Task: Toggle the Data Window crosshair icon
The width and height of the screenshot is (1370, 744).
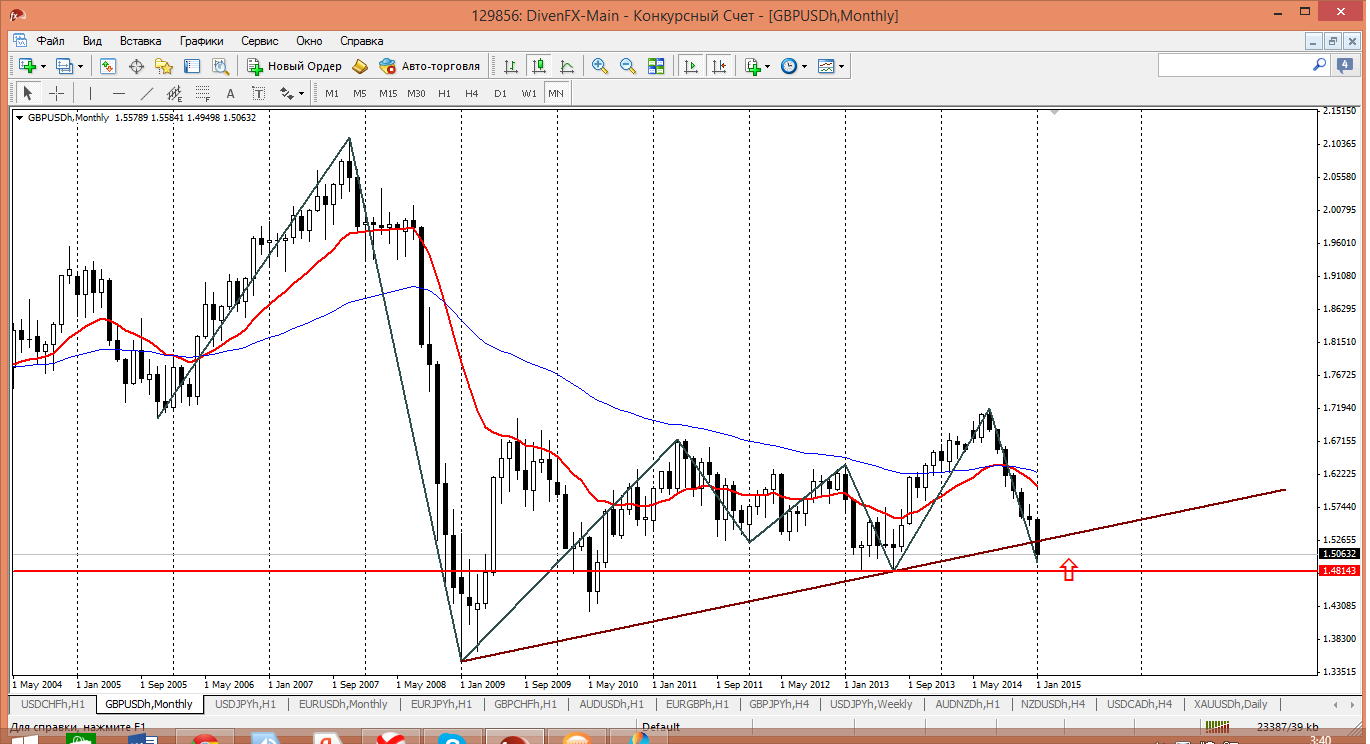Action: coord(136,66)
